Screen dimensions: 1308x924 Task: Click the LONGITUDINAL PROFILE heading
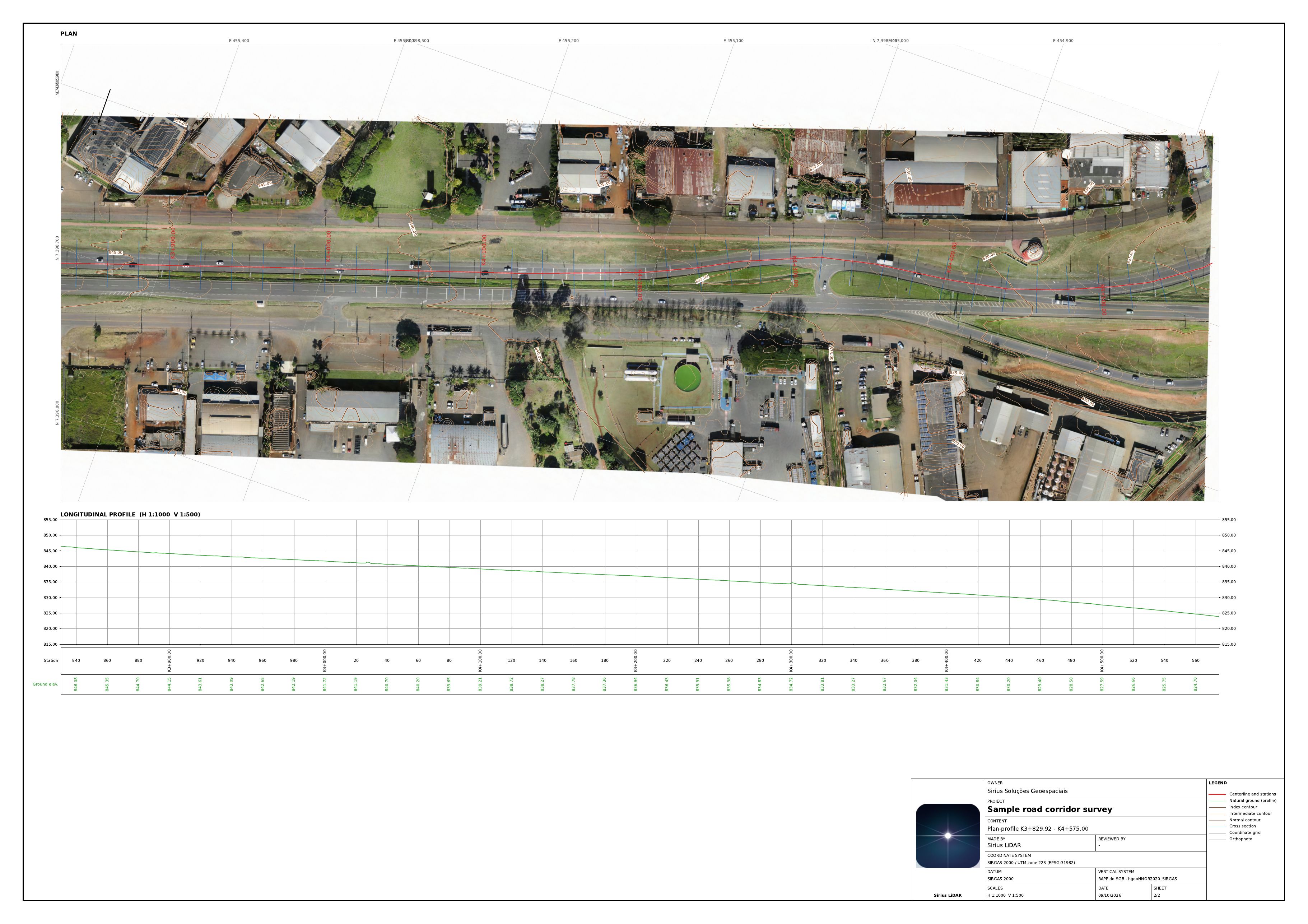tap(130, 514)
